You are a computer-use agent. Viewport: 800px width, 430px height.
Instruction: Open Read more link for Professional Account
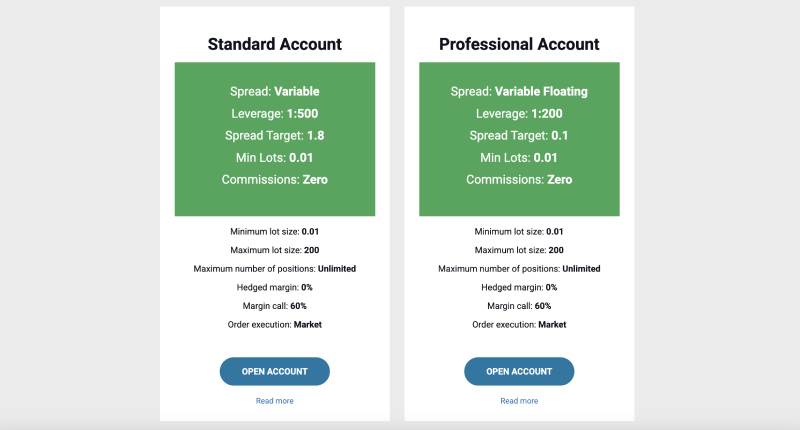point(519,401)
